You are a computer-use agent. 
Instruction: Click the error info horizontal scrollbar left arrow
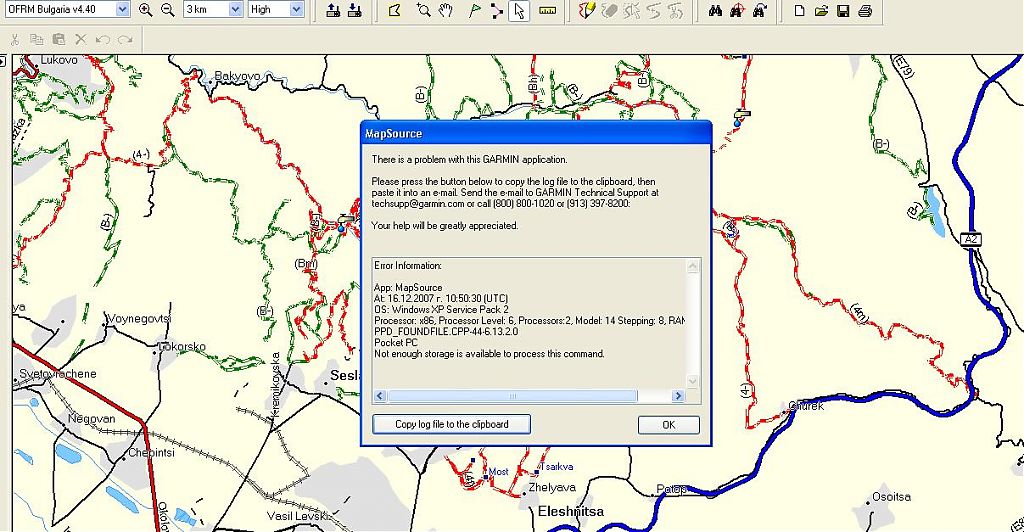click(x=379, y=396)
